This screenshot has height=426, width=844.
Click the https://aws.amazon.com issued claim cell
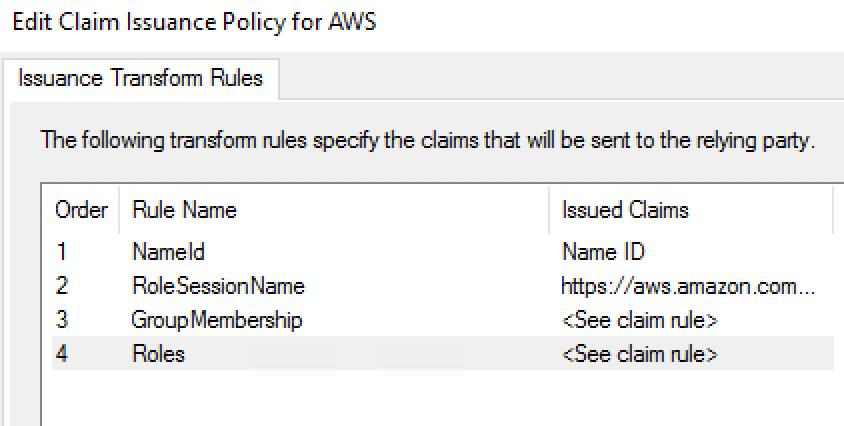[689, 286]
